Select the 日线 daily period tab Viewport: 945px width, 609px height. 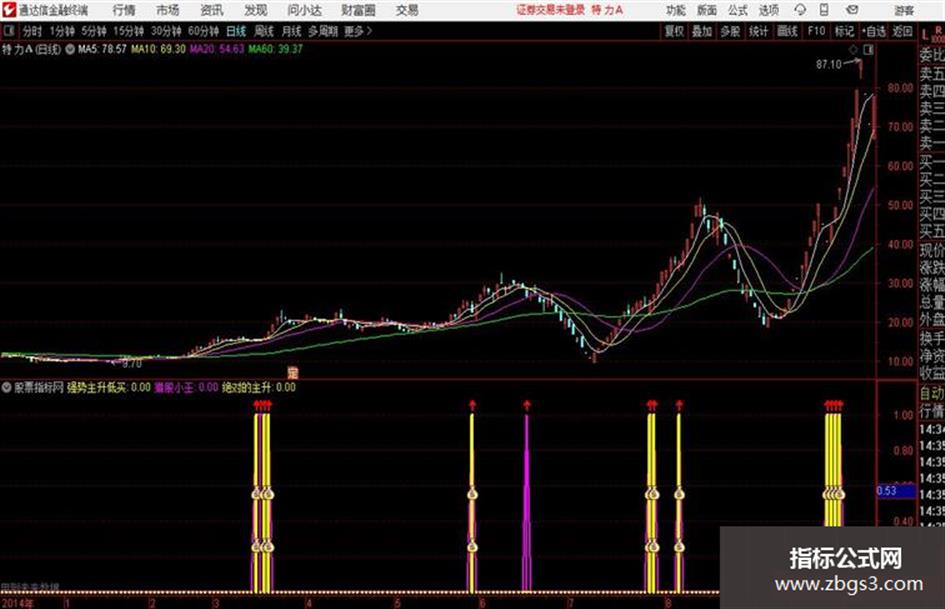[236, 31]
